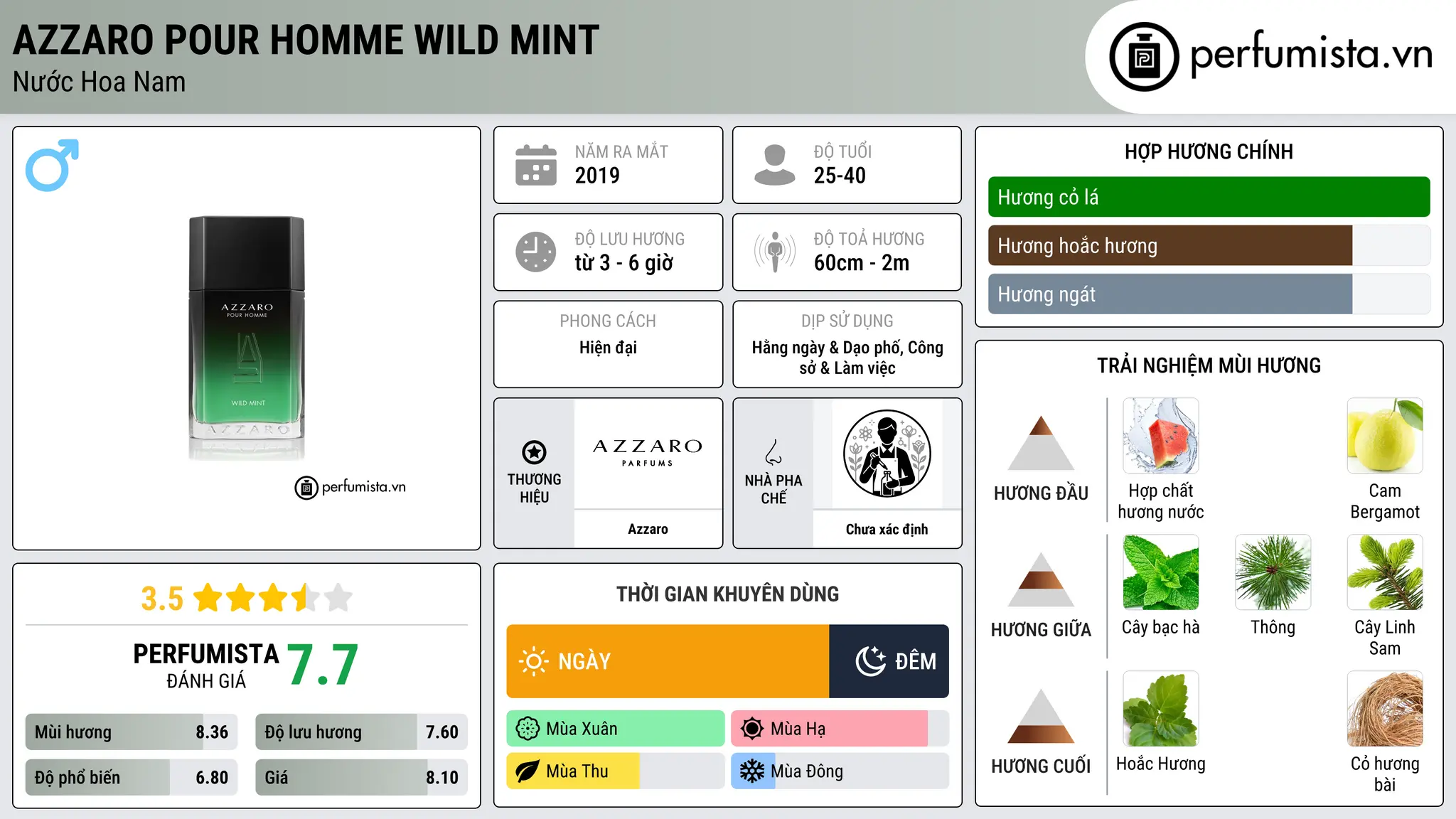Click the flower icon beside Mùa Xuân
This screenshot has width=1456, height=819.
pos(528,729)
